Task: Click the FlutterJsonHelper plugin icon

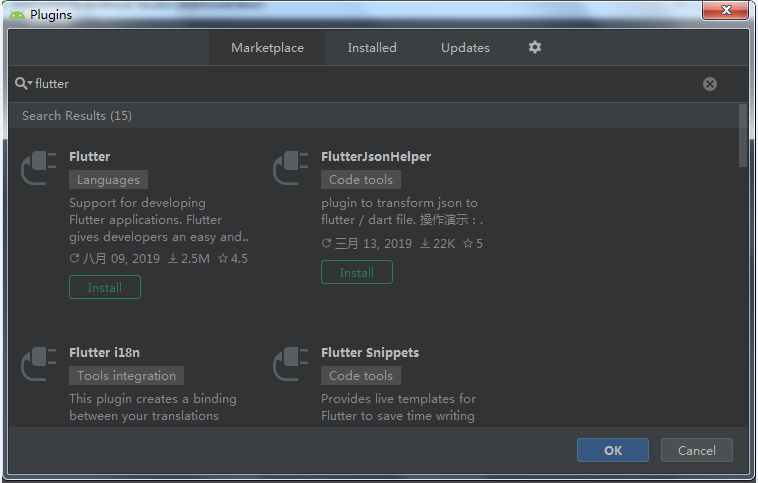Action: [291, 167]
